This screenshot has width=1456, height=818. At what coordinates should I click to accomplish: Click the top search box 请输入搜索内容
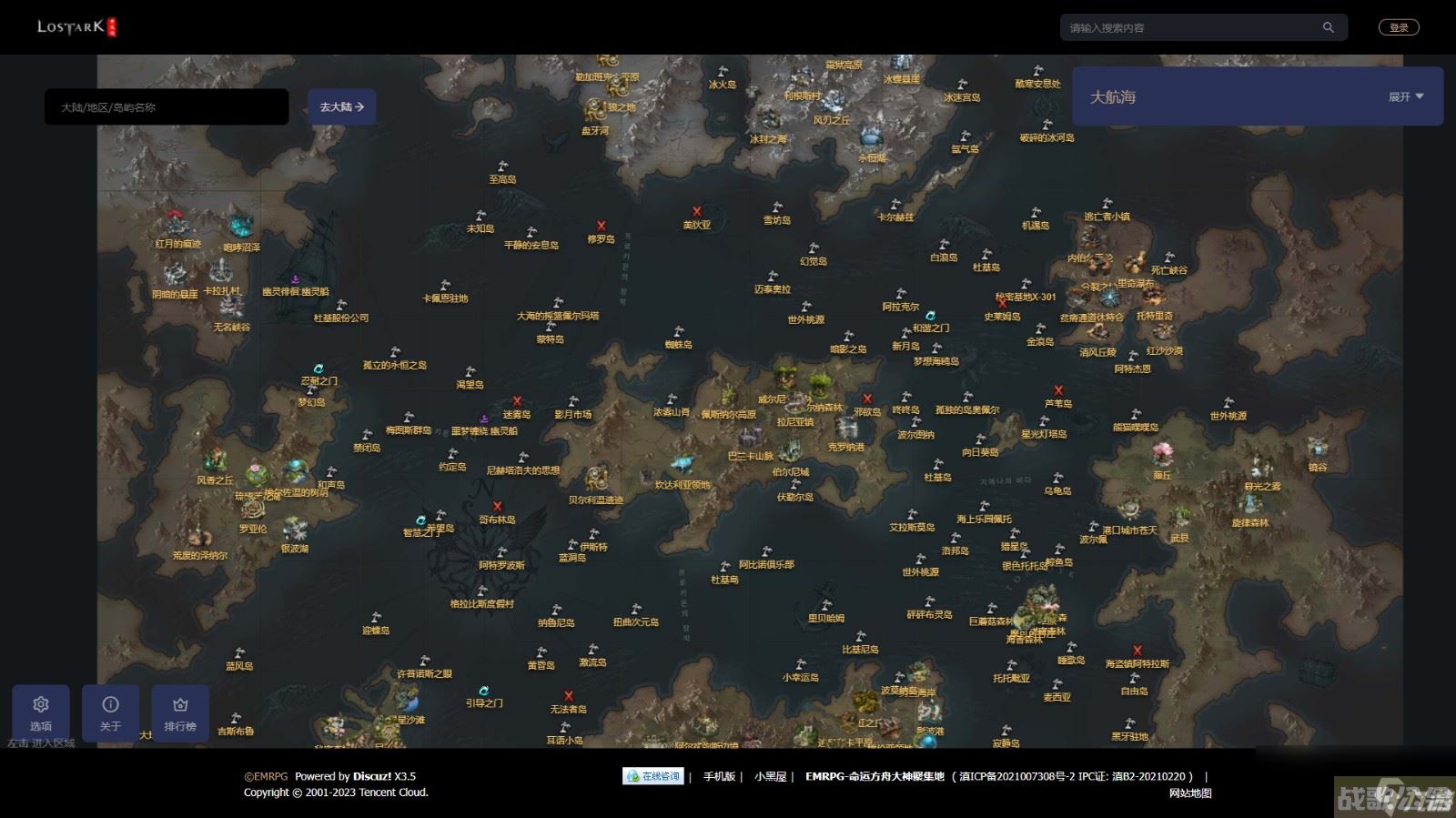coord(1190,27)
